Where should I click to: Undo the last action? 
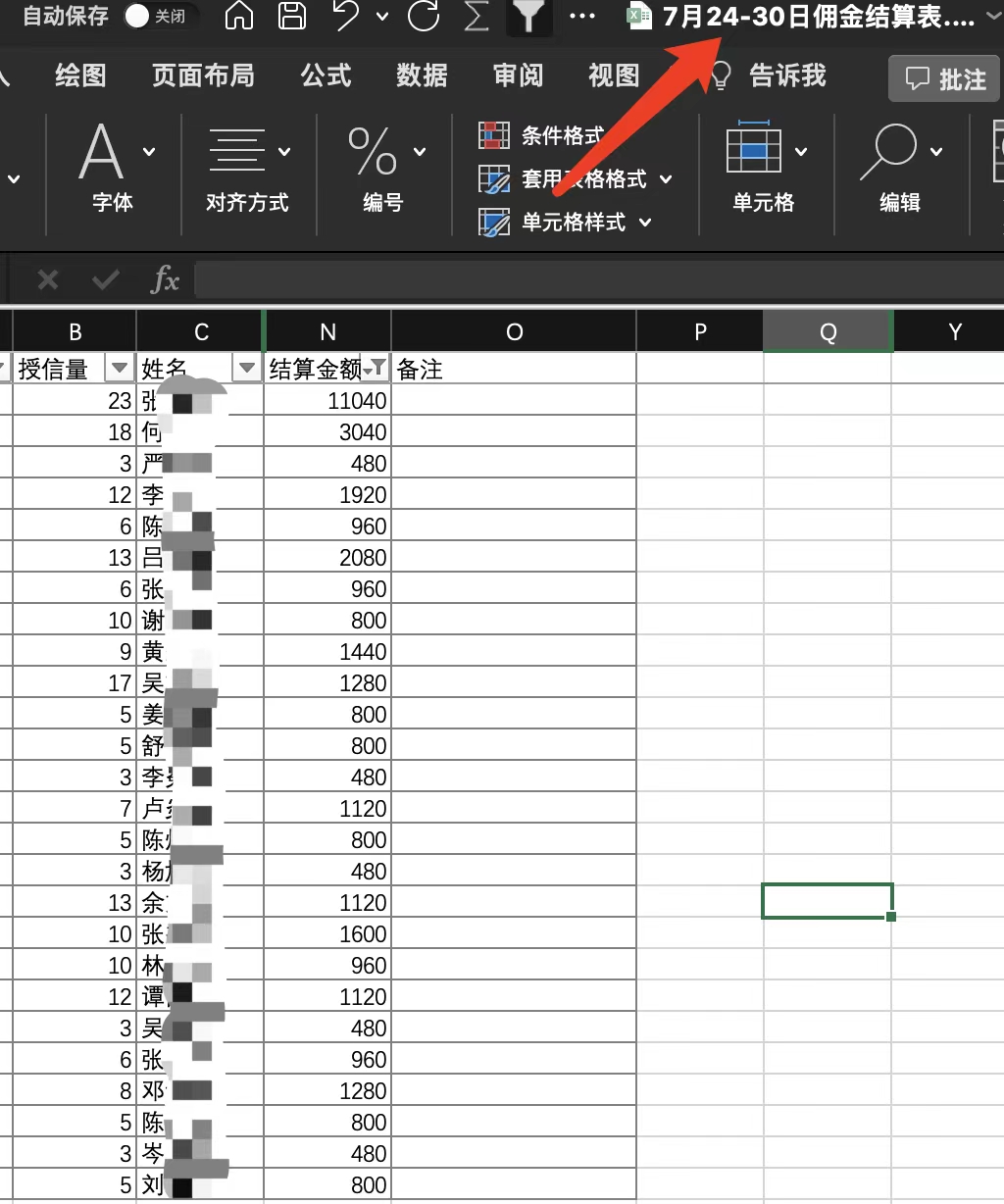(346, 16)
